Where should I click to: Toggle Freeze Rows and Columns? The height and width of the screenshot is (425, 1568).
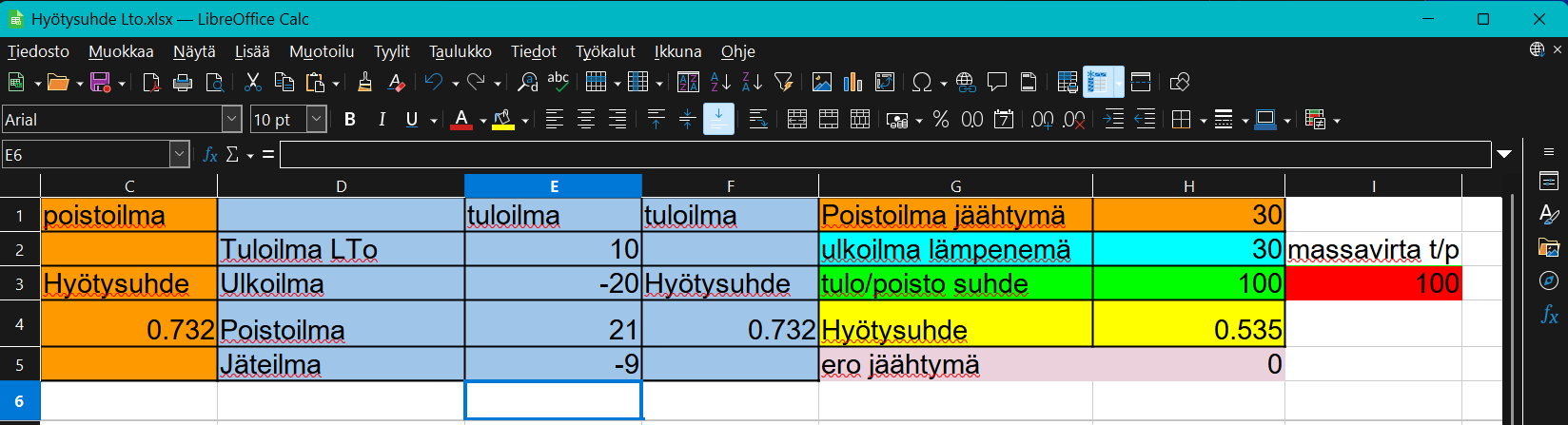pyautogui.click(x=1098, y=83)
